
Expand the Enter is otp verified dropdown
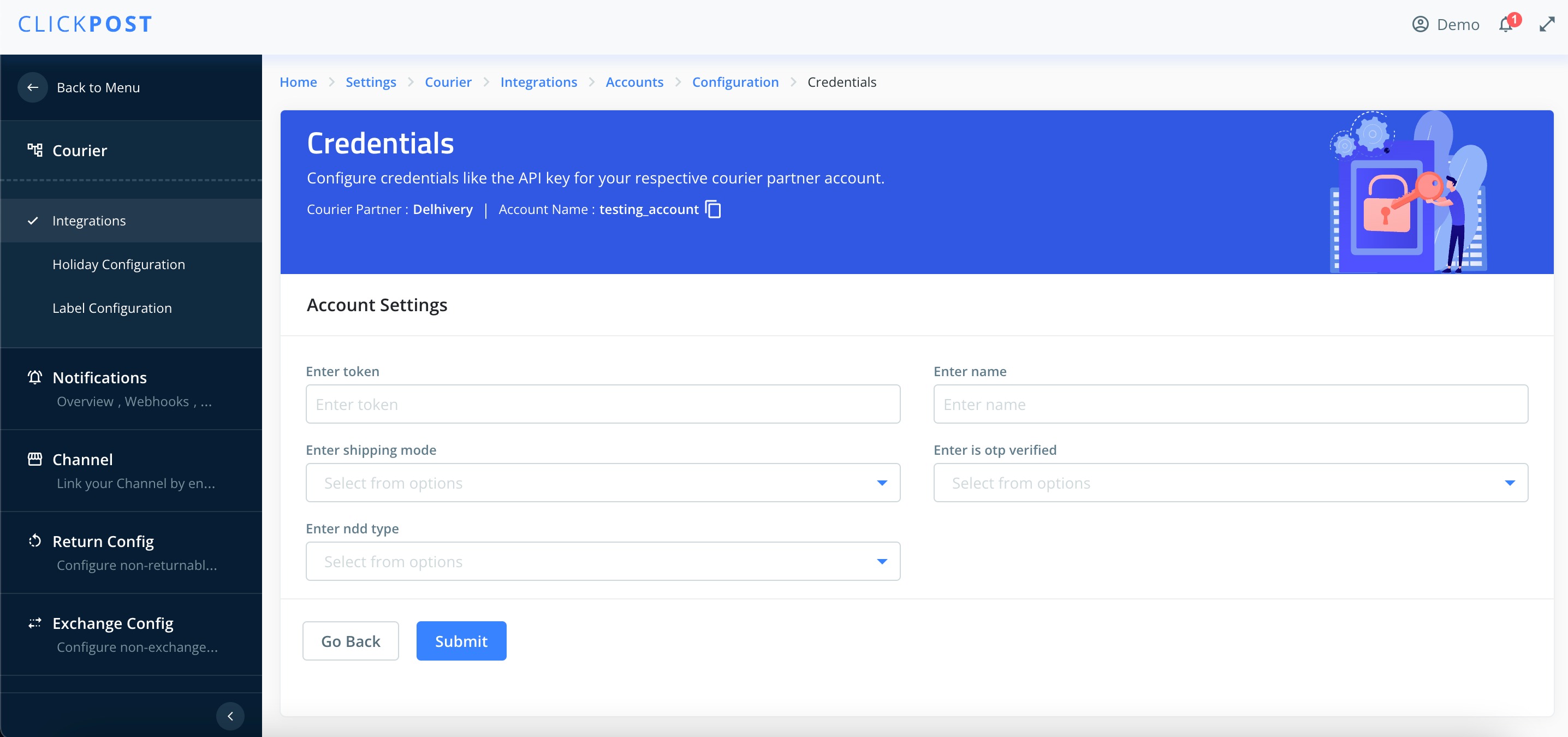coord(1230,483)
